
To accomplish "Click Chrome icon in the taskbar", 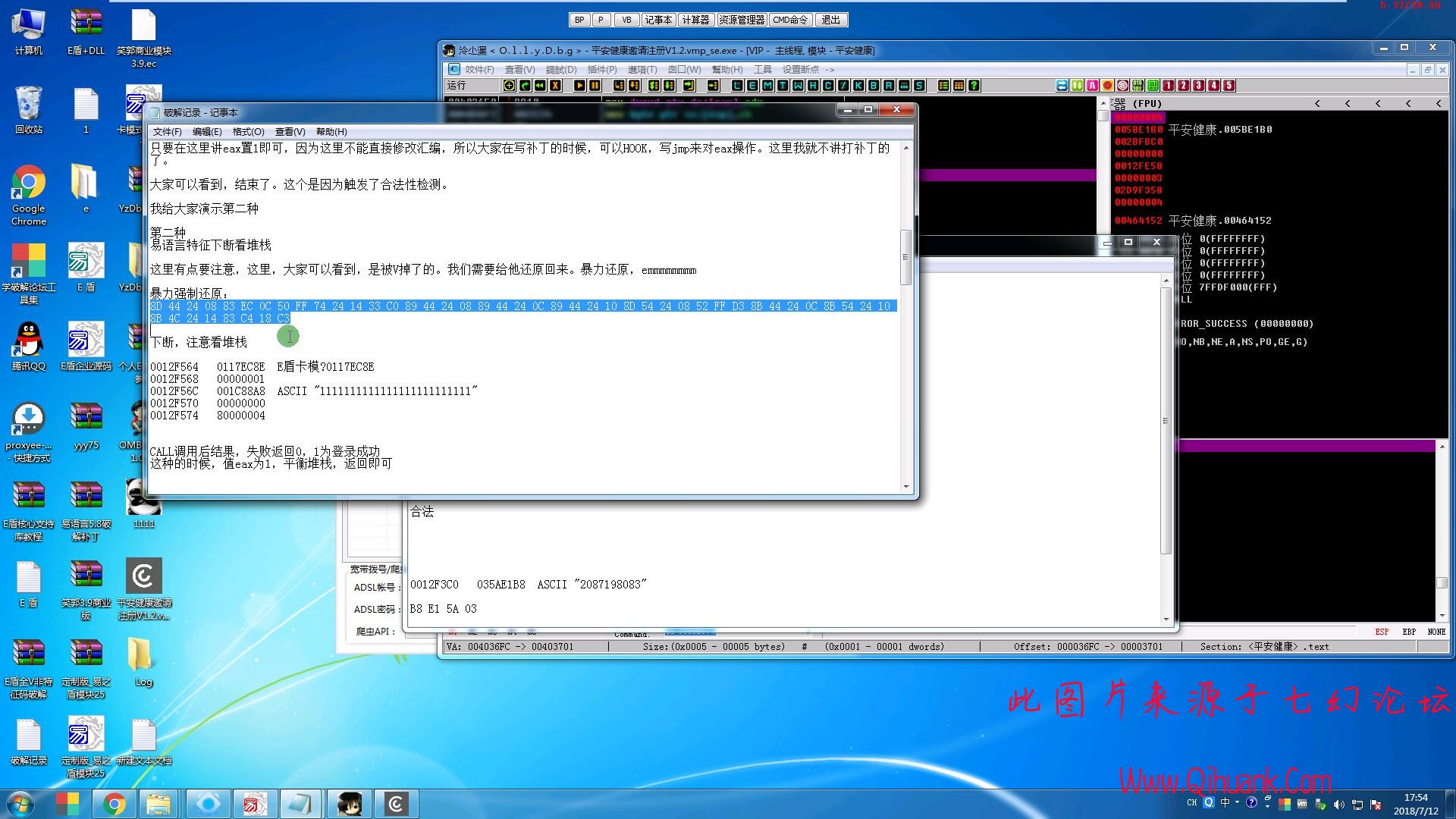I will coord(115,803).
